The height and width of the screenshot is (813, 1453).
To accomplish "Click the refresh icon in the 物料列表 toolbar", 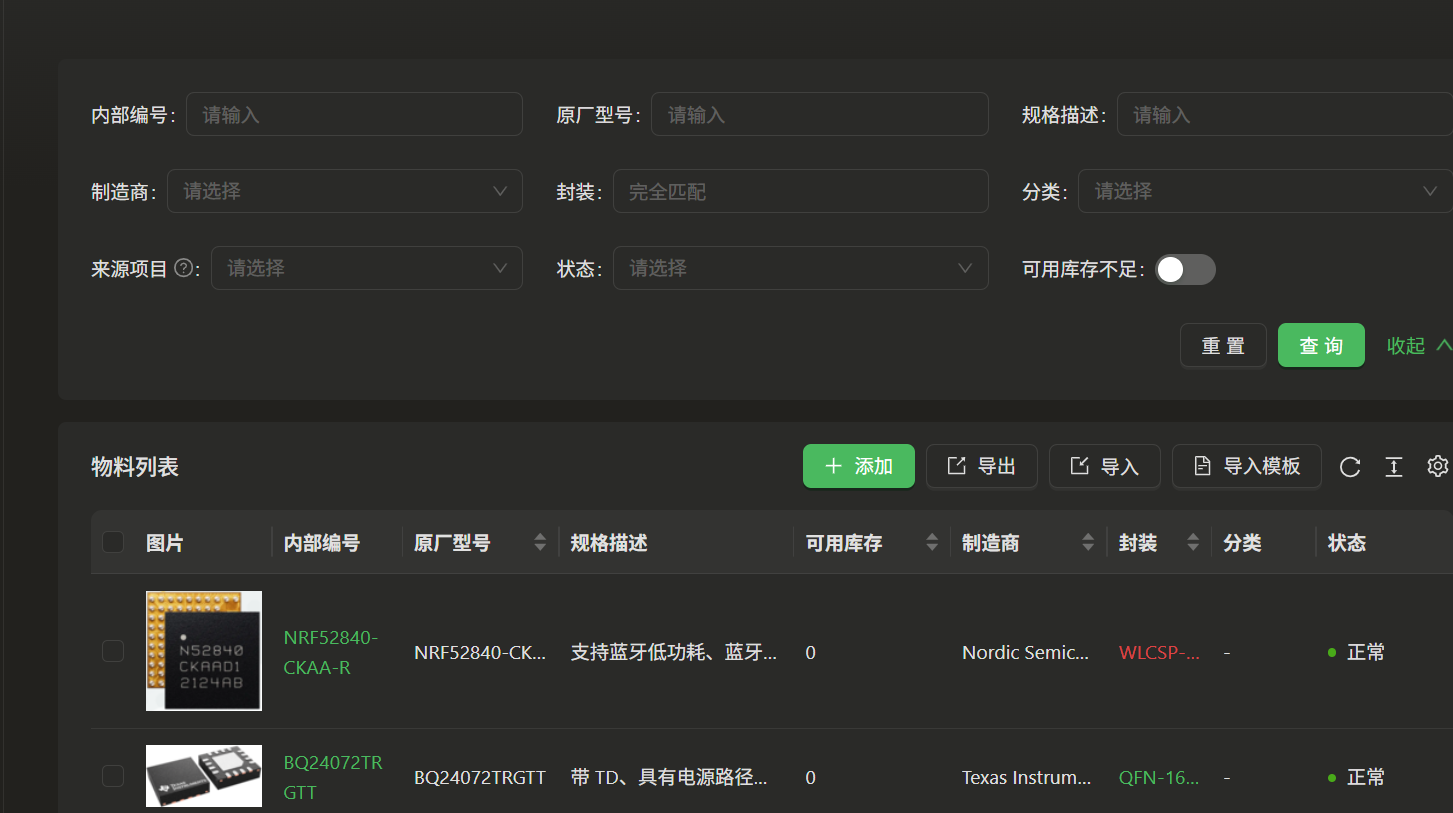I will point(1350,467).
